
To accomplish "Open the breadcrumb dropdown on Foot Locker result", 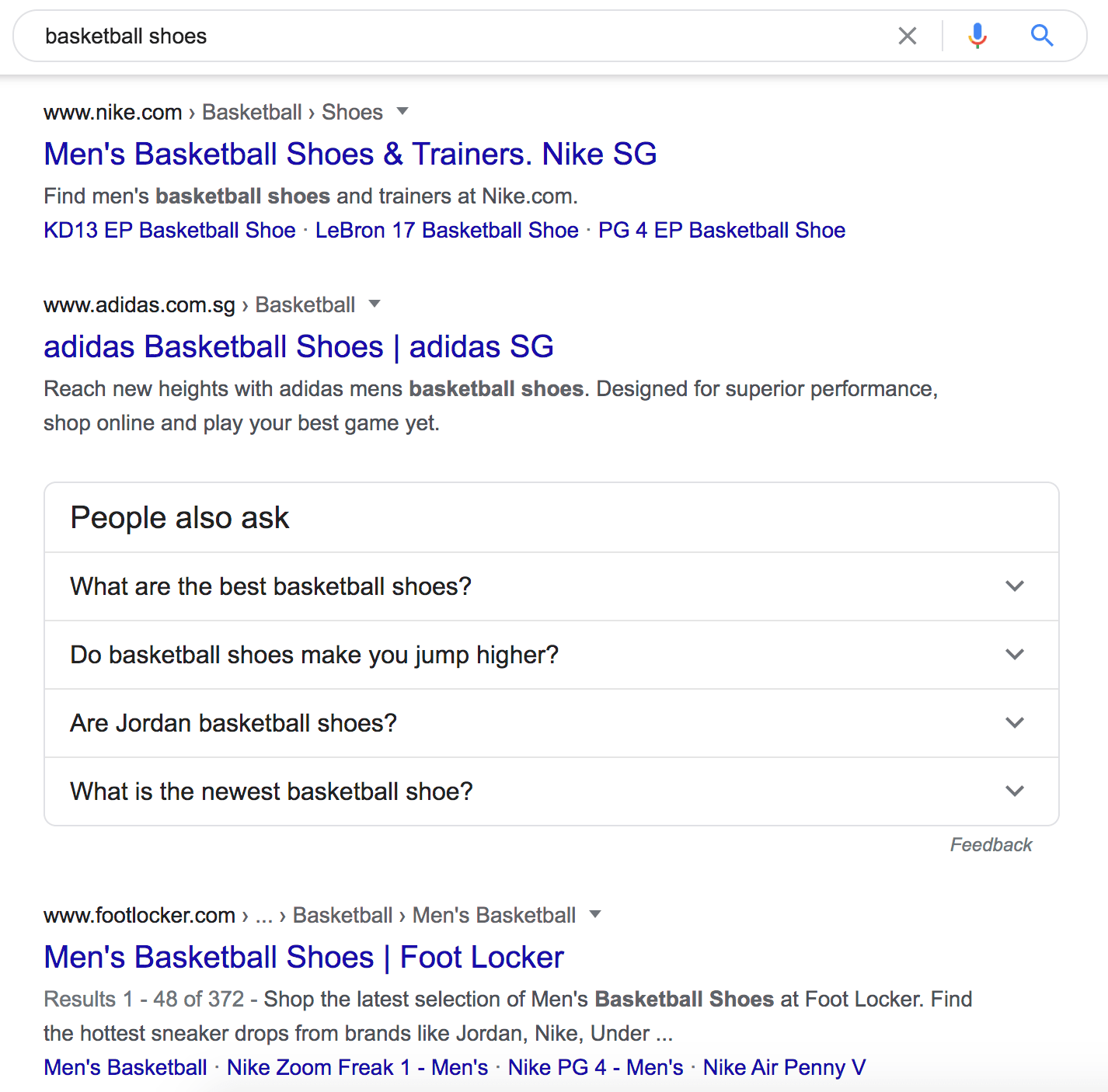I will point(595,915).
